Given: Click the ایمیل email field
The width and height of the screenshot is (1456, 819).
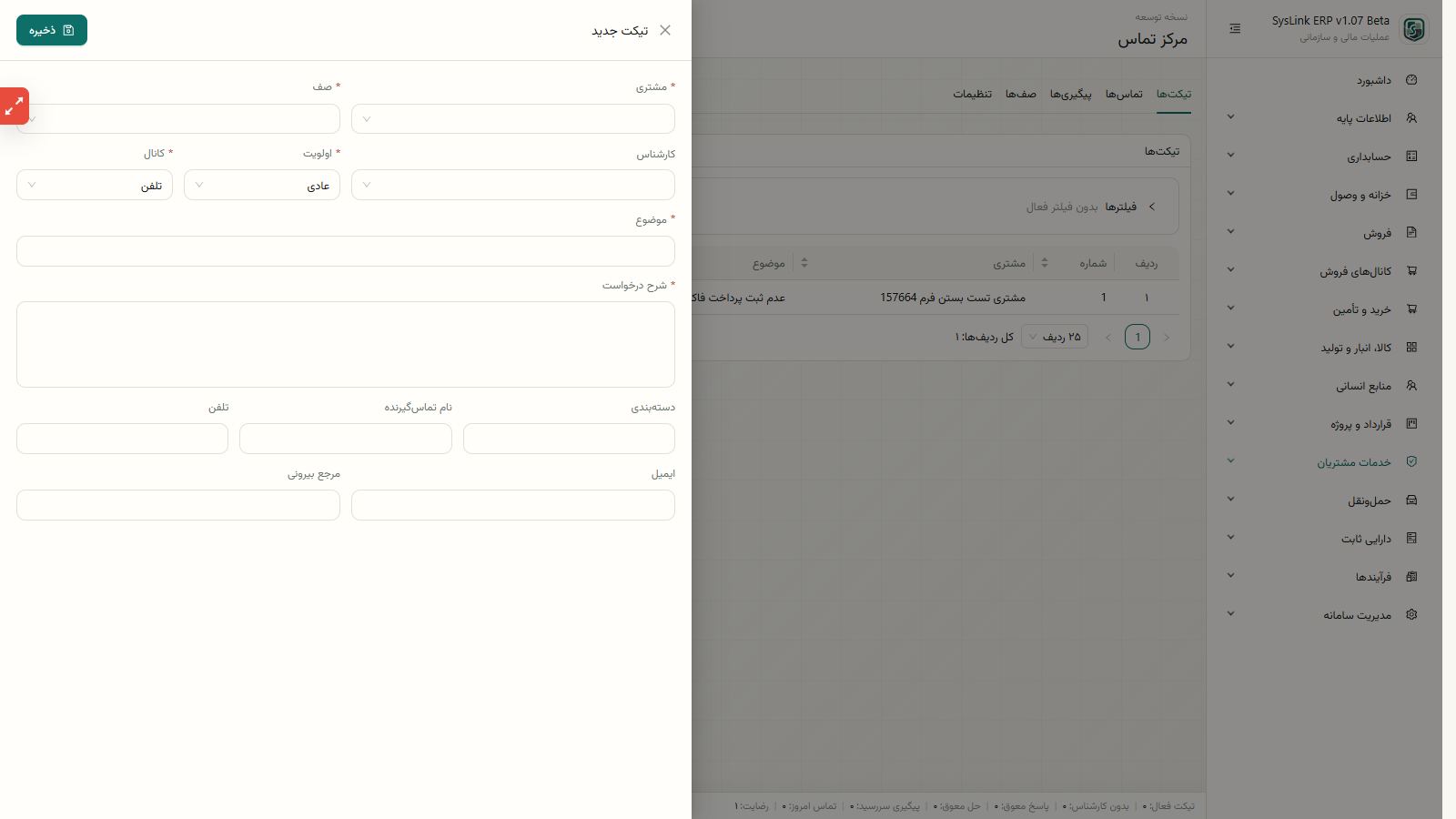Looking at the screenshot, I should click(x=513, y=505).
